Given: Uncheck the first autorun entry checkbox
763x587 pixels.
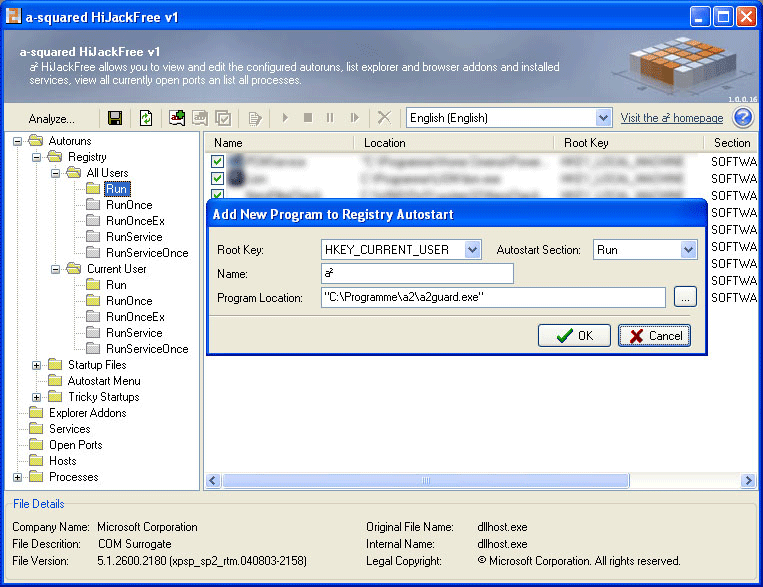Looking at the screenshot, I should (x=218, y=161).
